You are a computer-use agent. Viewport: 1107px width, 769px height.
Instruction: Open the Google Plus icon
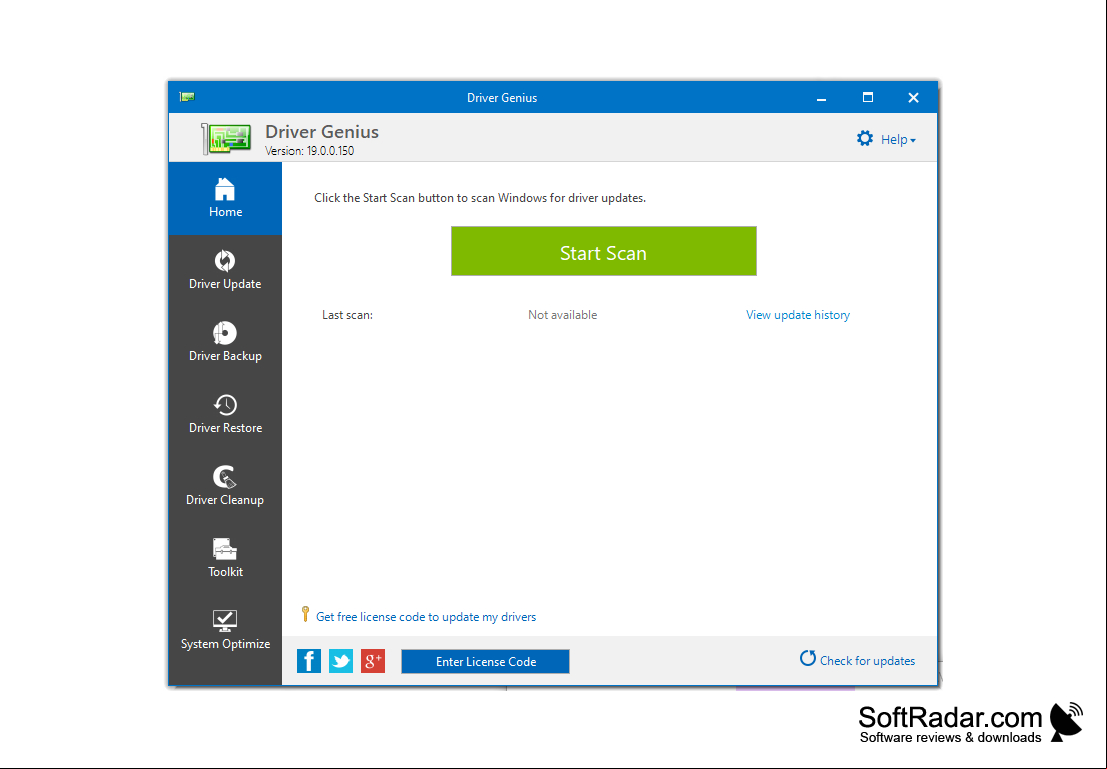tap(373, 661)
